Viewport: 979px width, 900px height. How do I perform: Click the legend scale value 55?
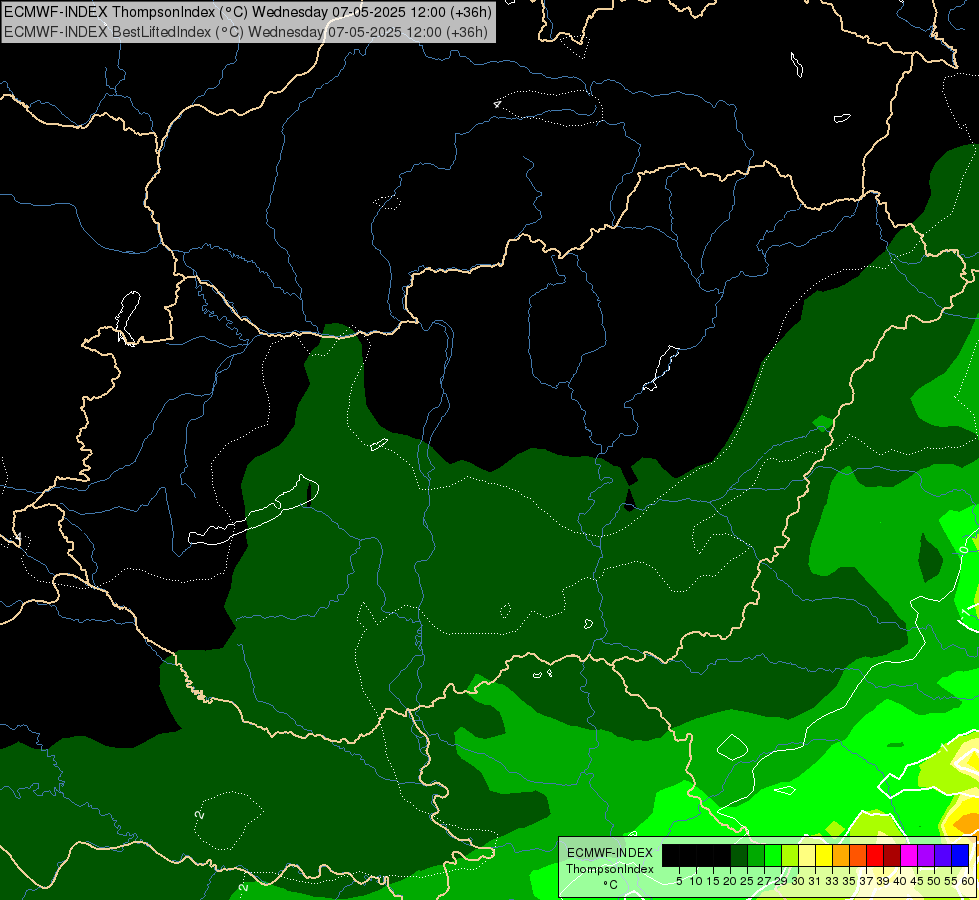[x=952, y=881]
